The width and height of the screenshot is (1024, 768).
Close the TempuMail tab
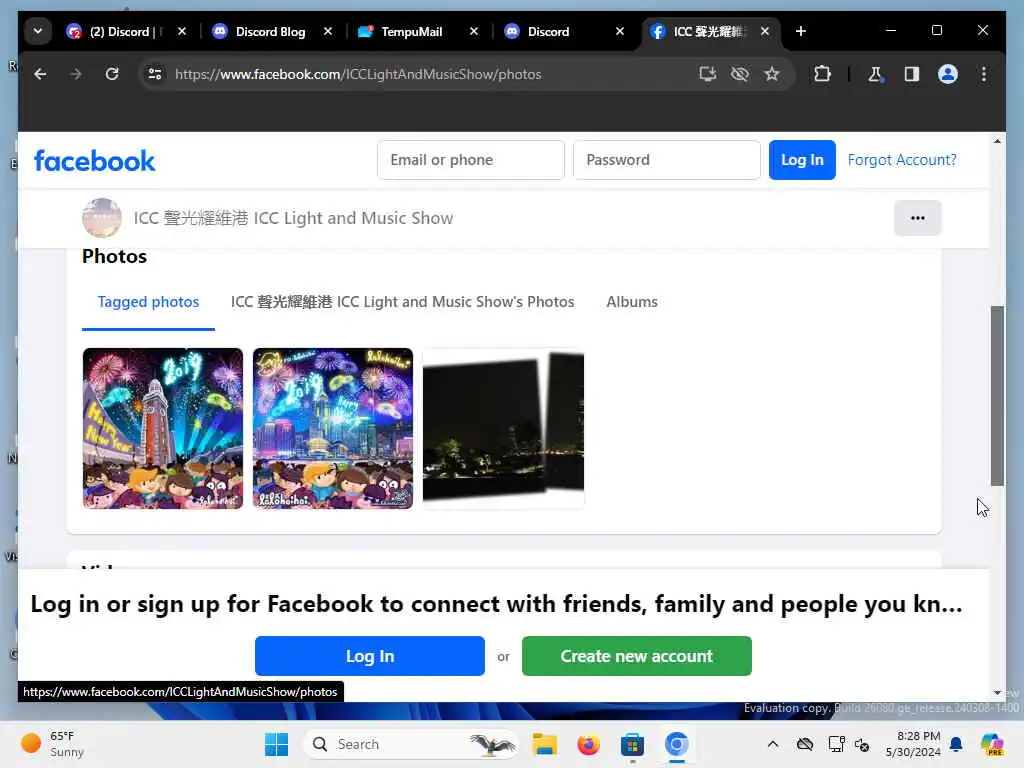(x=474, y=31)
